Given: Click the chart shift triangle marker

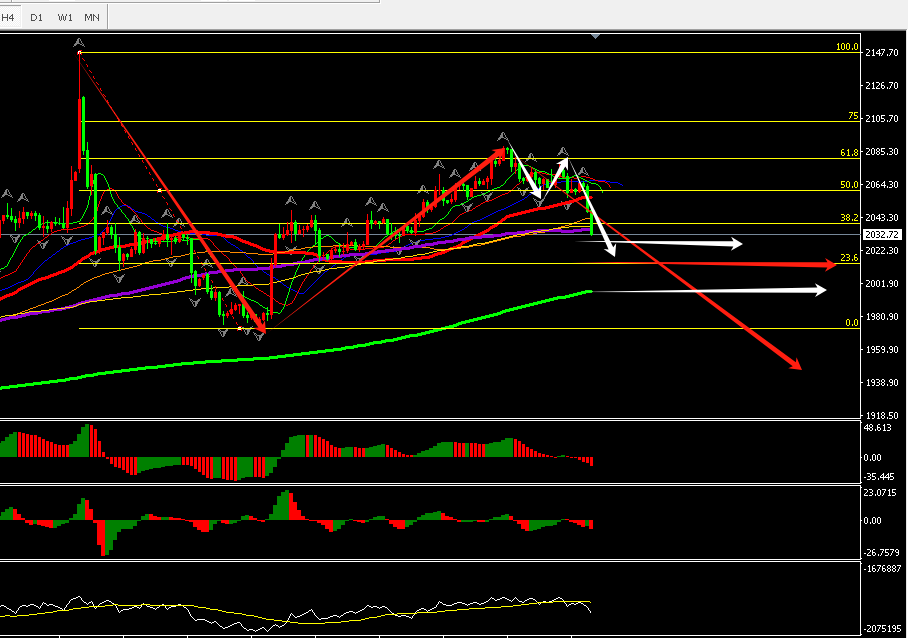Looking at the screenshot, I should coord(596,36).
